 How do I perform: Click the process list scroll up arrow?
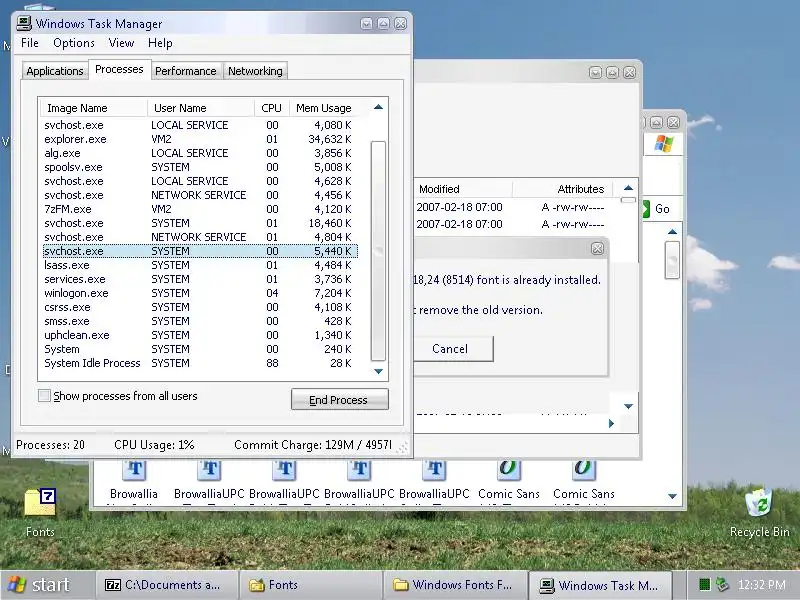tap(378, 107)
